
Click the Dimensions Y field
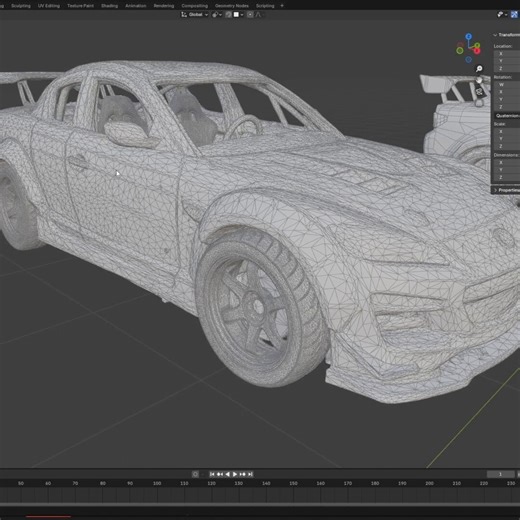(x=507, y=170)
